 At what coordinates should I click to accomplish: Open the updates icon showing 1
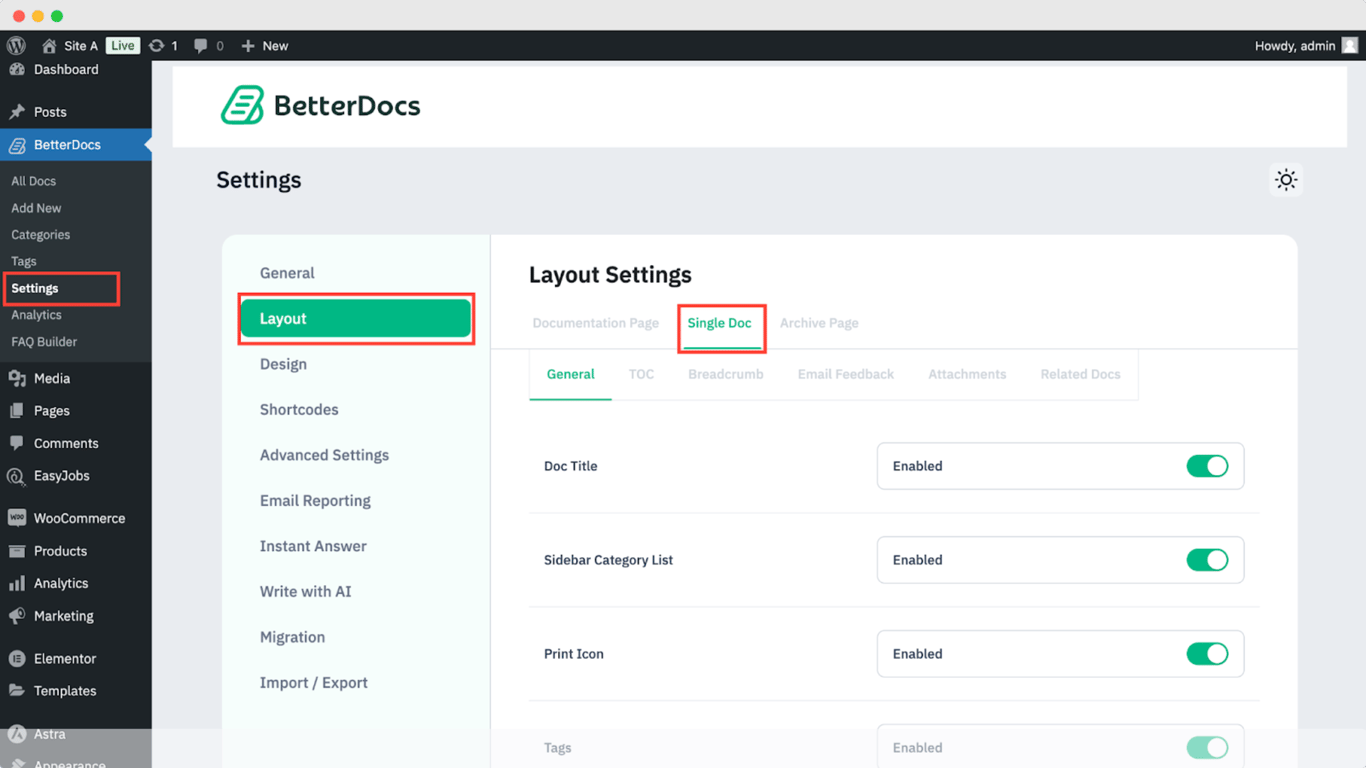pos(157,46)
